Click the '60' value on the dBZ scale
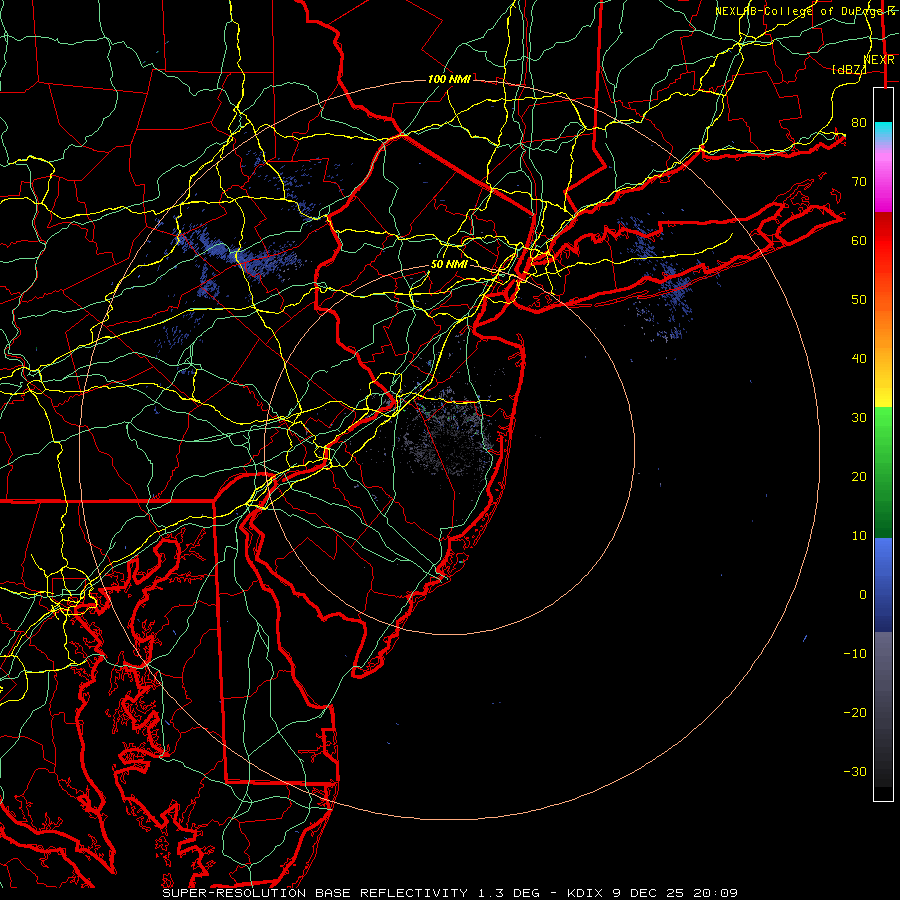The image size is (900, 900). tap(859, 240)
